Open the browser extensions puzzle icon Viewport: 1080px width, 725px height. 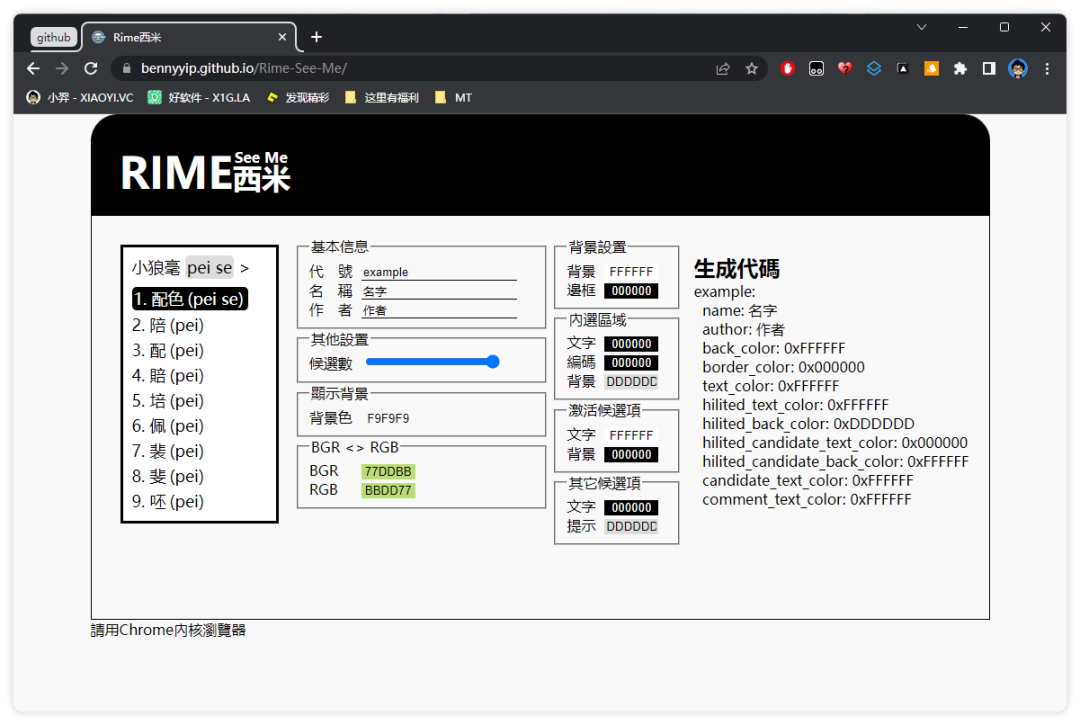(x=960, y=69)
